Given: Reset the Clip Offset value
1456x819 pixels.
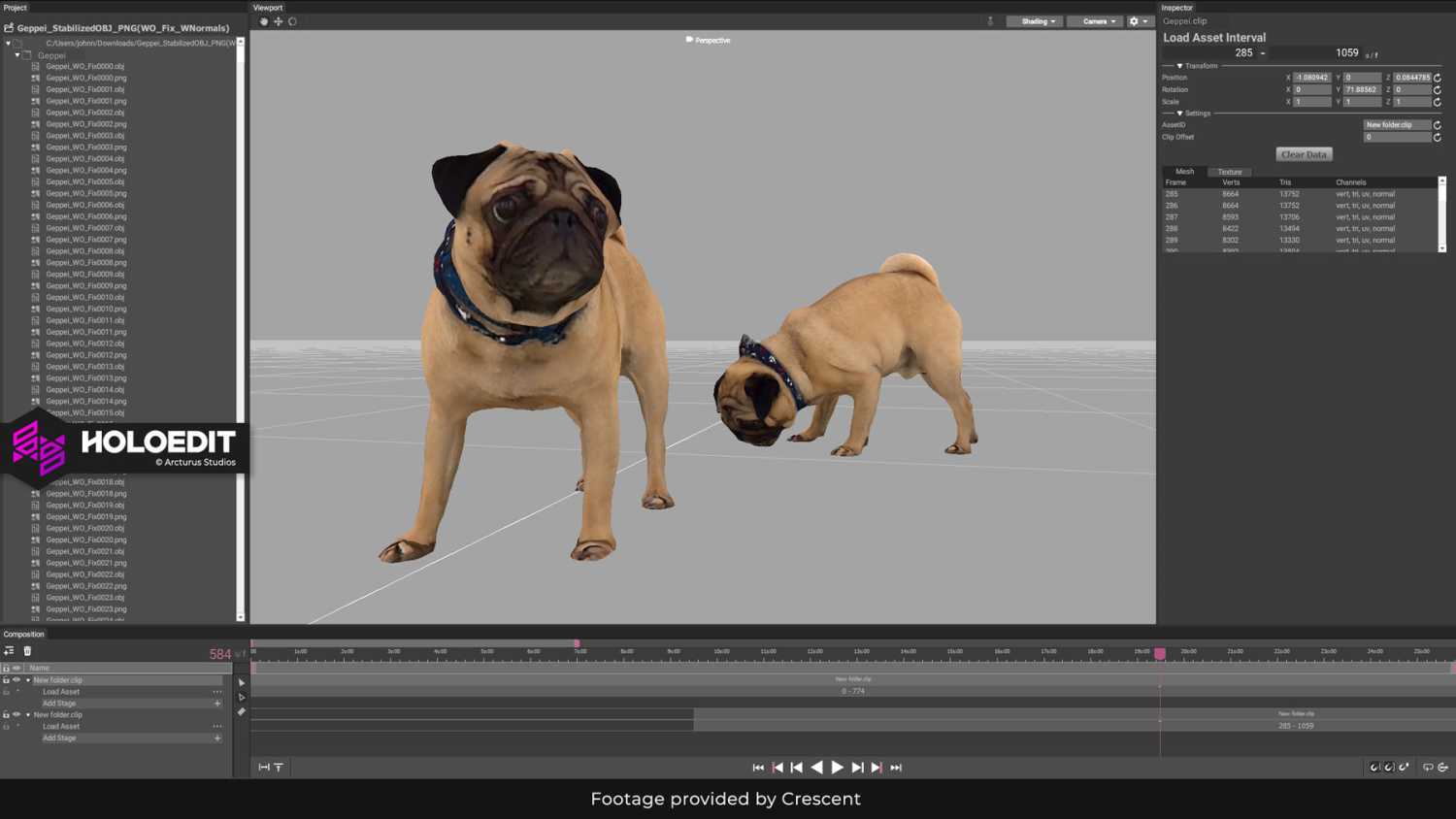Looking at the screenshot, I should coord(1438,137).
